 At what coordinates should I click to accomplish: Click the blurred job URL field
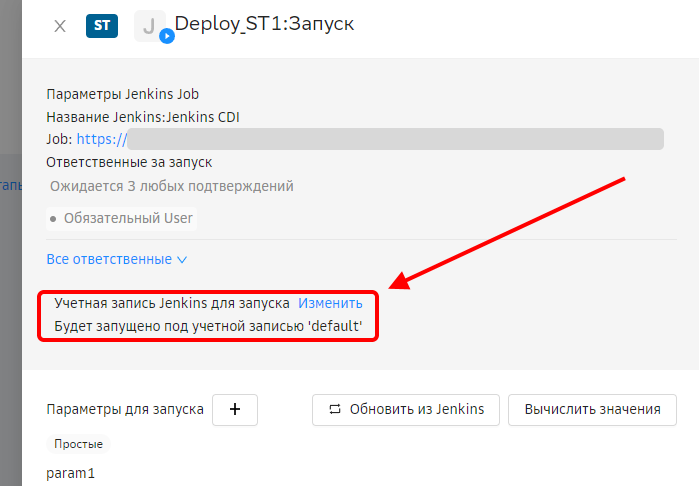[x=395, y=139]
